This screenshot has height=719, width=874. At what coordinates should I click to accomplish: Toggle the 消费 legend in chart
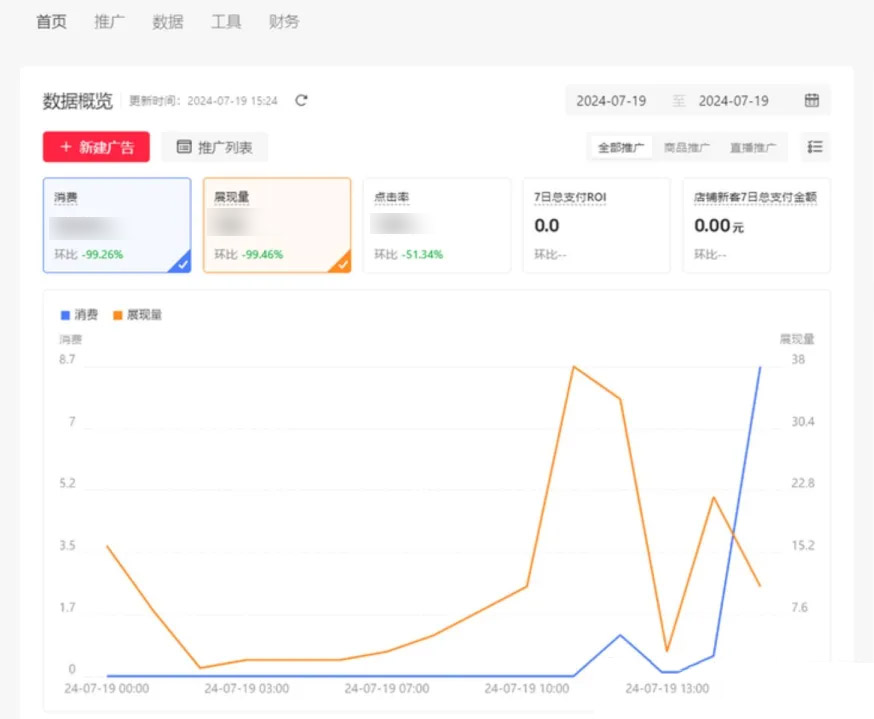(79, 315)
